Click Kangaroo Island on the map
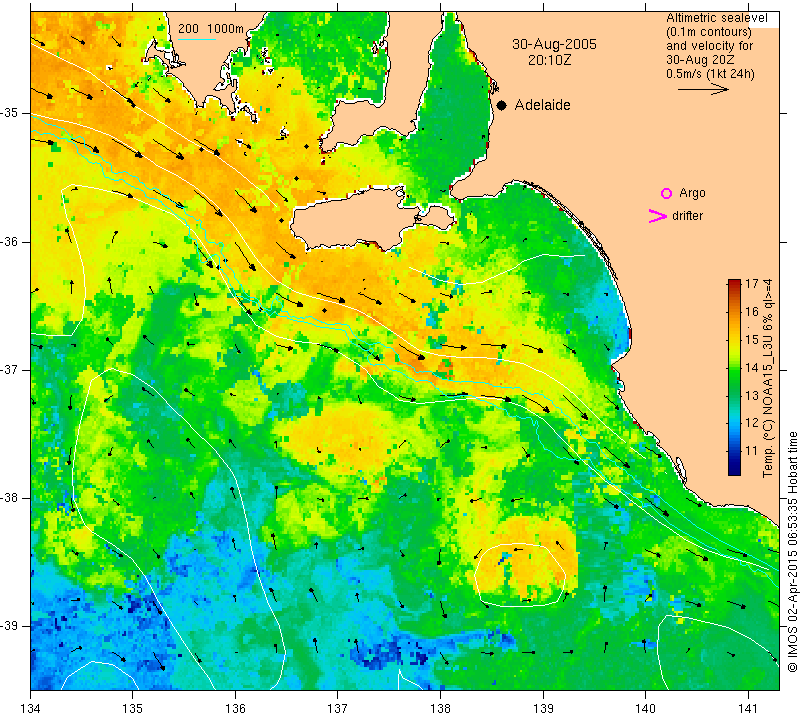The height and width of the screenshot is (720, 800). (x=357, y=222)
